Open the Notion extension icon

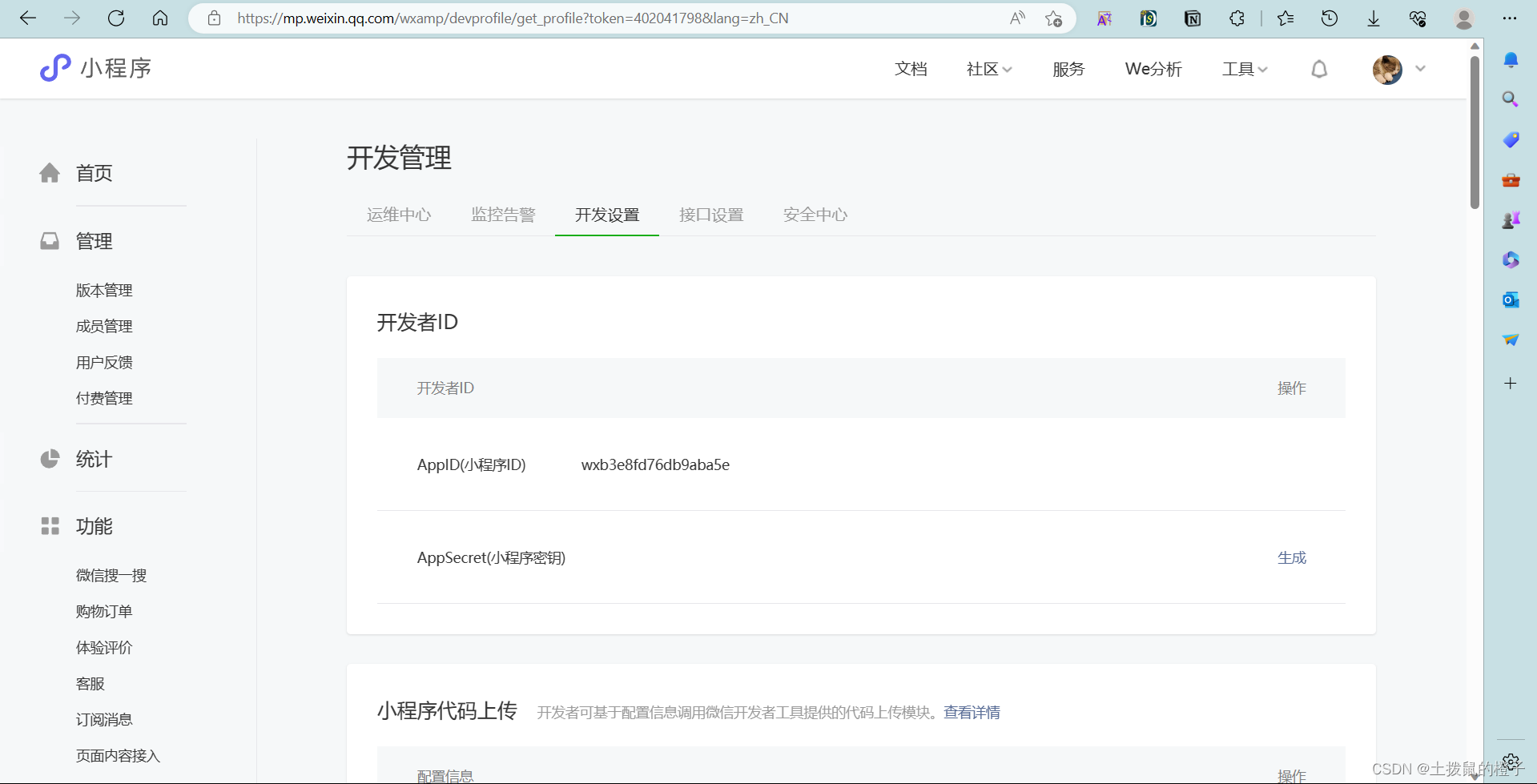1193,18
